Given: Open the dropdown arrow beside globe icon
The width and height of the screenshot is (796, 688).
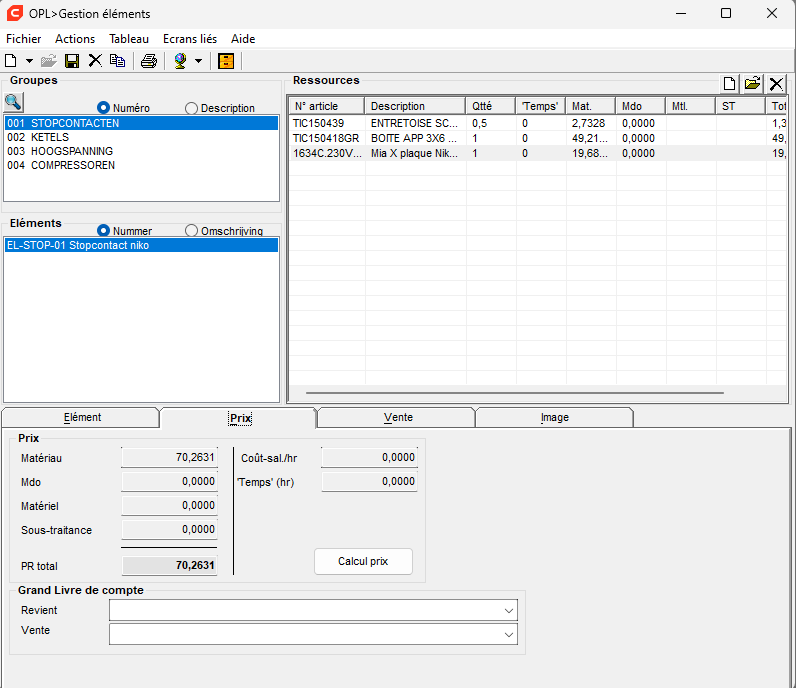Looking at the screenshot, I should [x=198, y=61].
